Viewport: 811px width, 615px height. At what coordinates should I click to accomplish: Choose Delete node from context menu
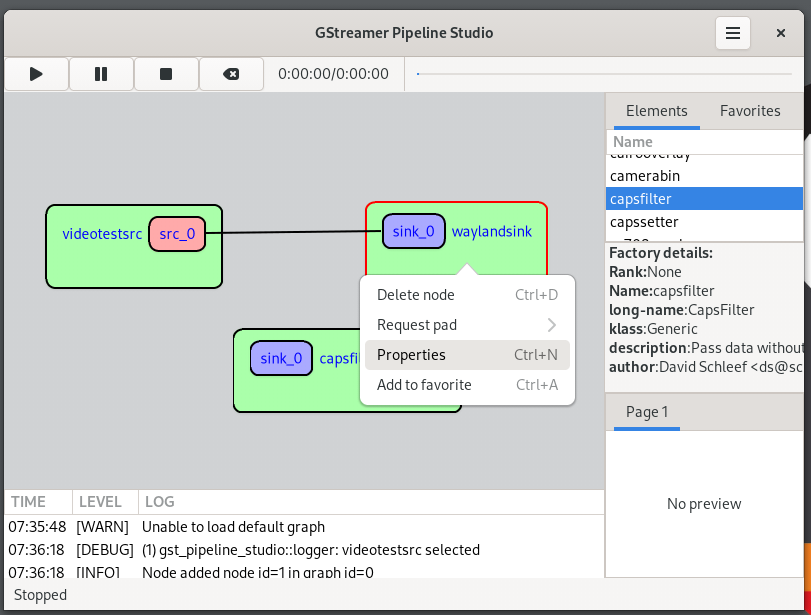tap(467, 295)
